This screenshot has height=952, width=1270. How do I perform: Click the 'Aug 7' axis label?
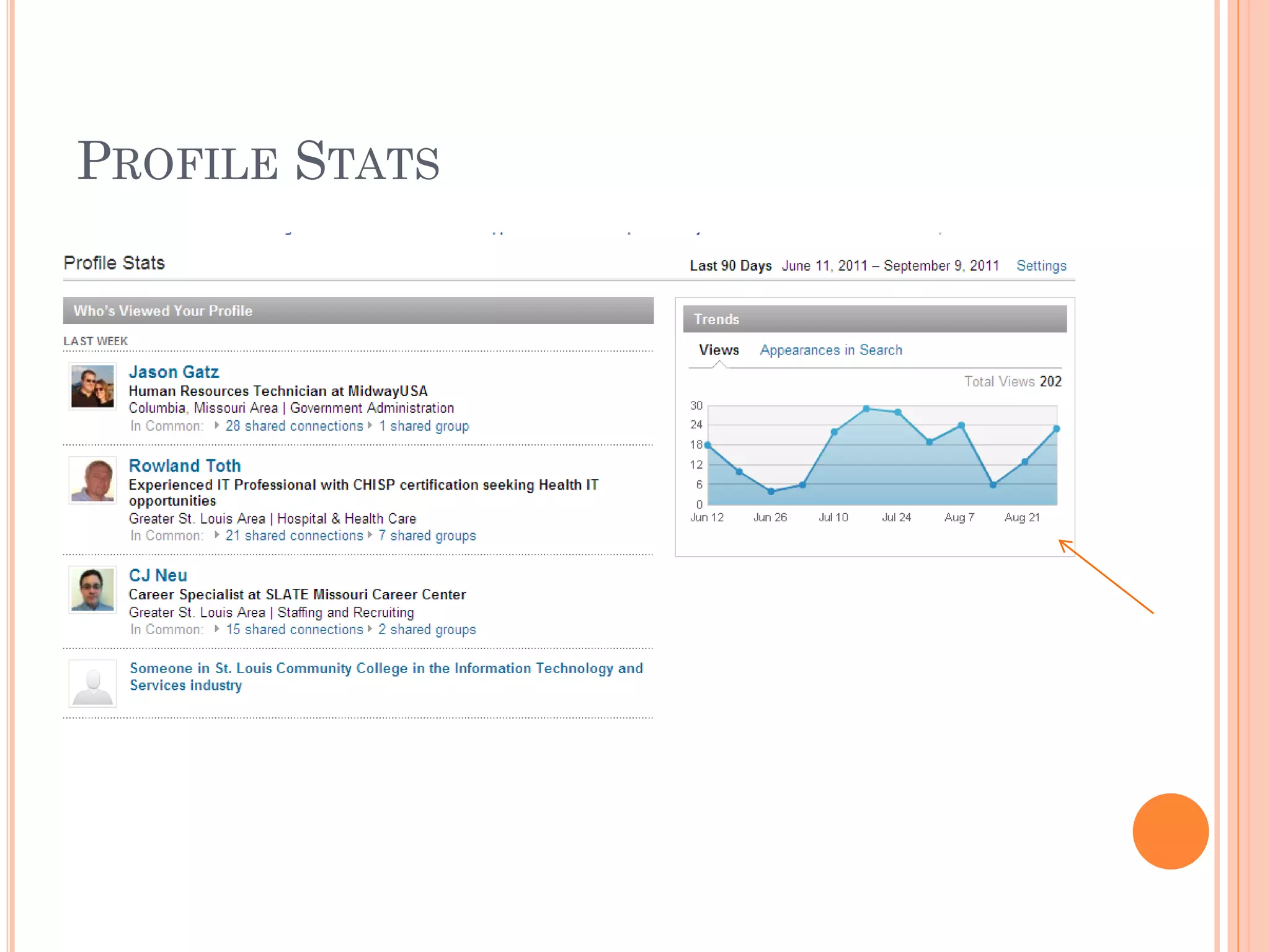tap(959, 518)
